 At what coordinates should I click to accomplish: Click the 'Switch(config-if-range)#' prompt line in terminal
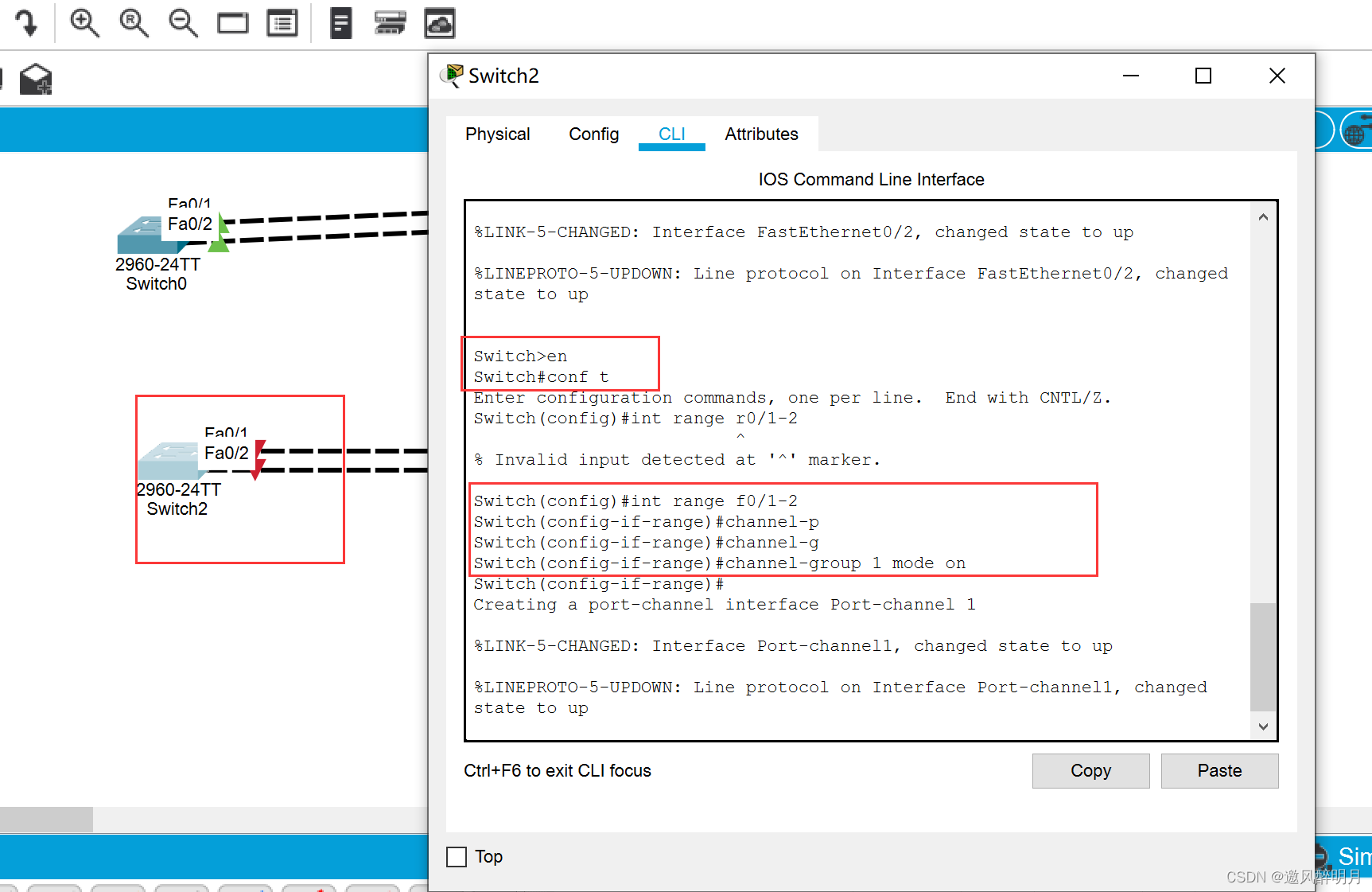[599, 584]
